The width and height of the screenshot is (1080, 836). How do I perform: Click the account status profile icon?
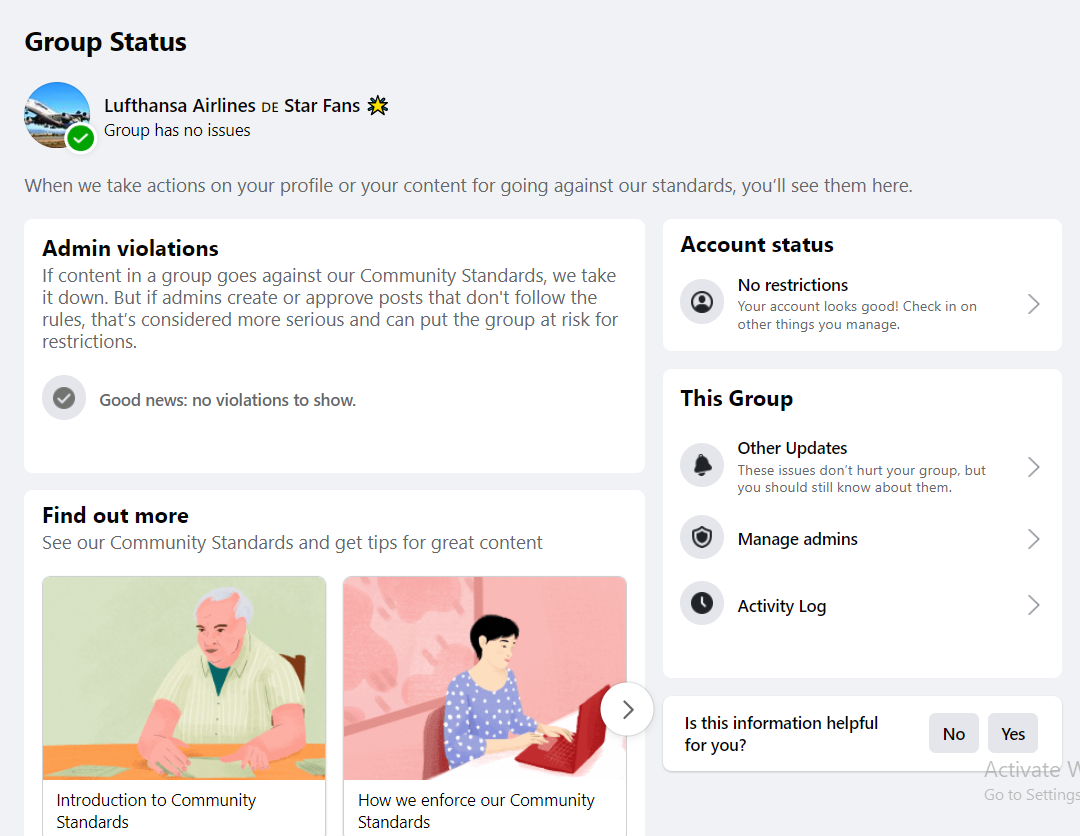pos(702,302)
